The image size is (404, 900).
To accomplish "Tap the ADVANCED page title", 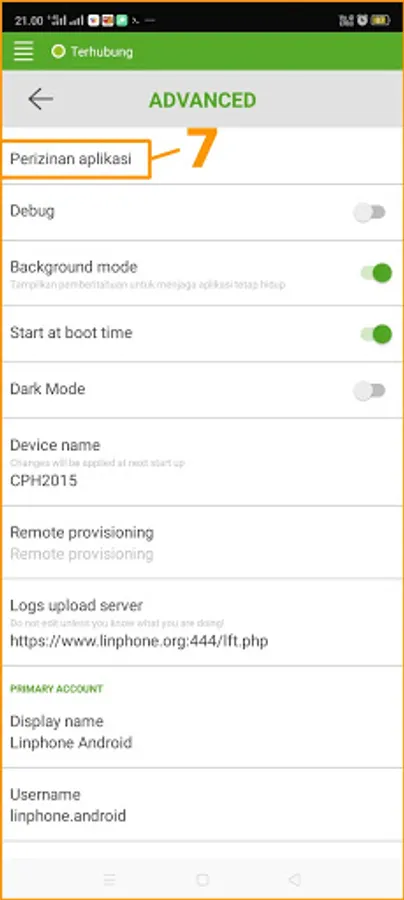I will (x=203, y=100).
